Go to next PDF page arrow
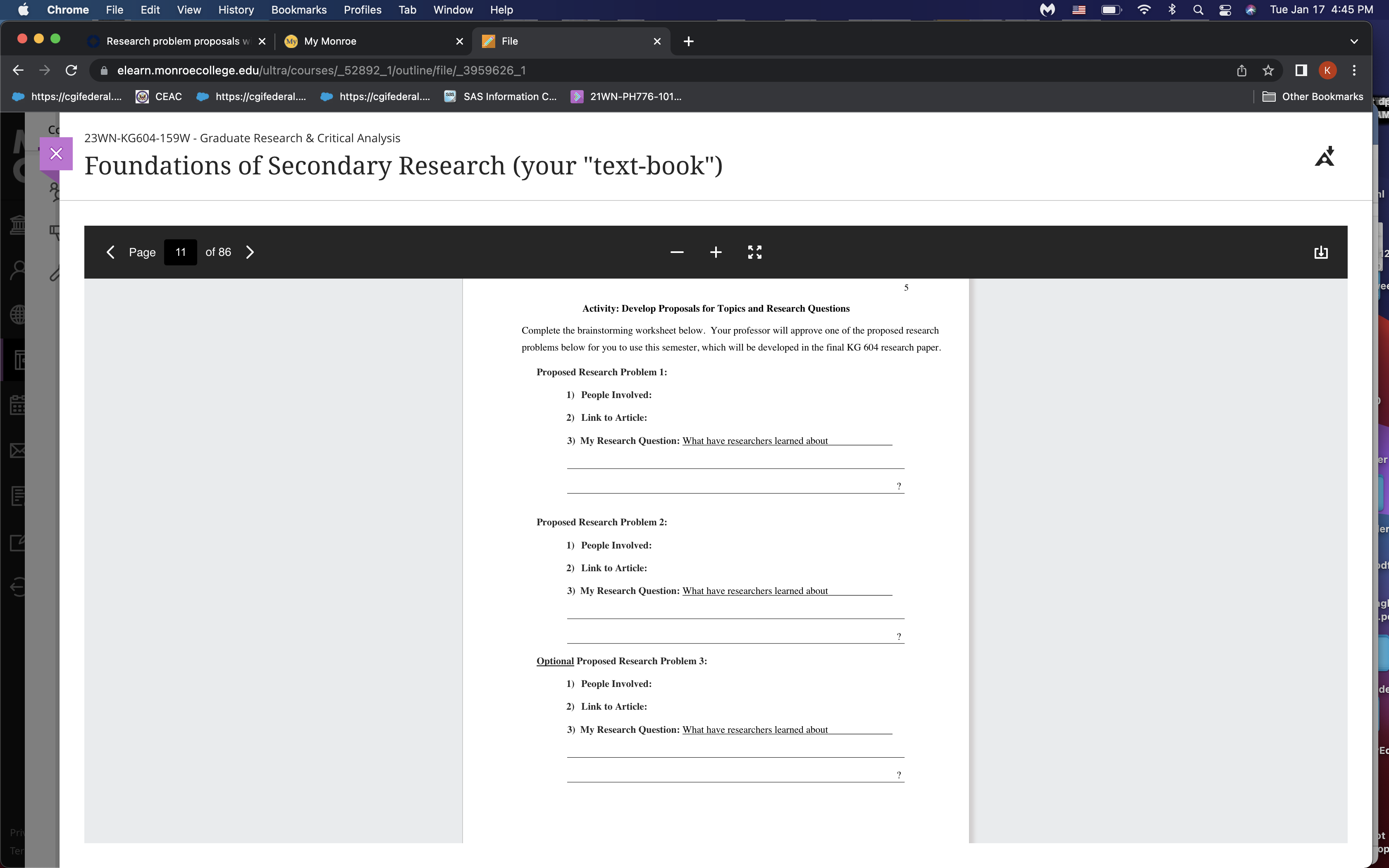This screenshot has height=868, width=1389. coord(250,252)
